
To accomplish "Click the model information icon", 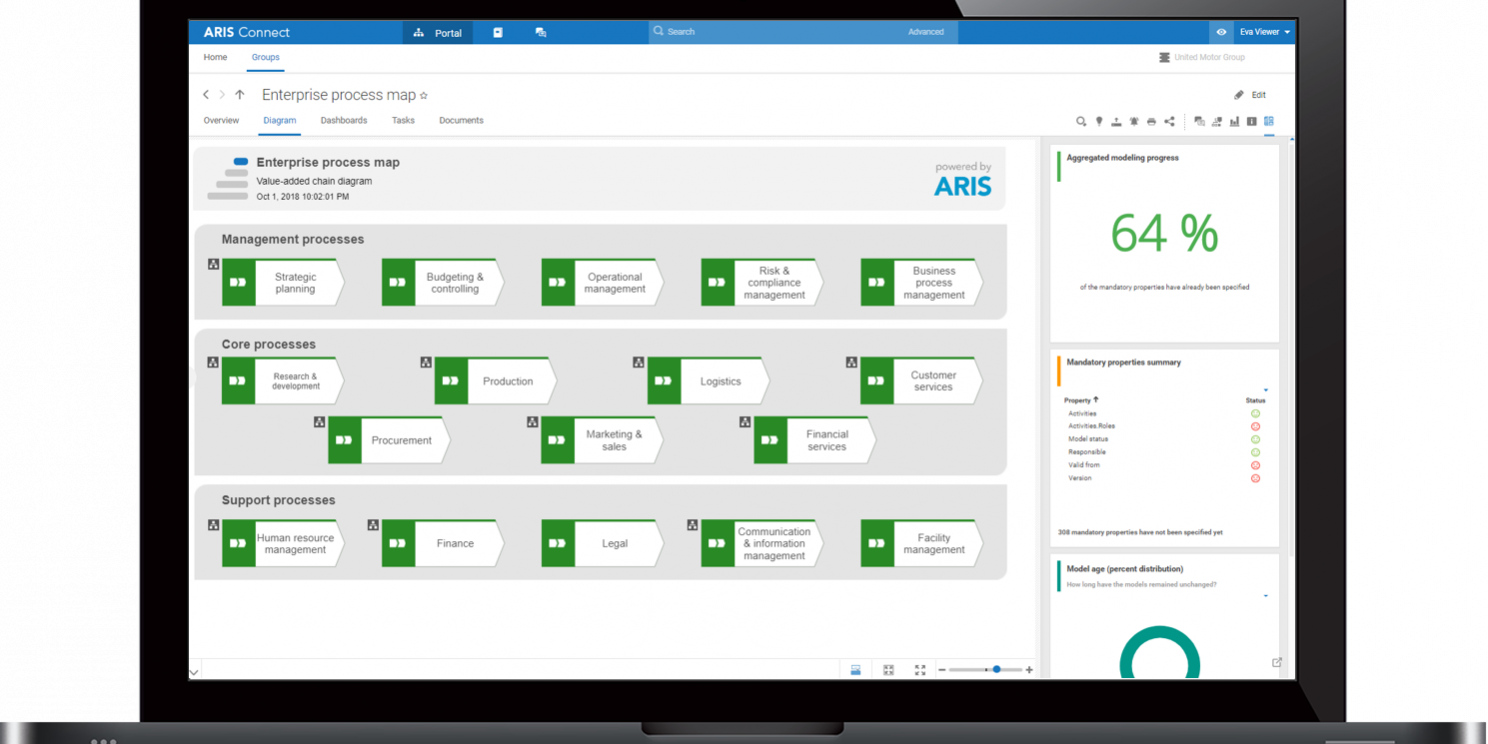I will (1251, 121).
